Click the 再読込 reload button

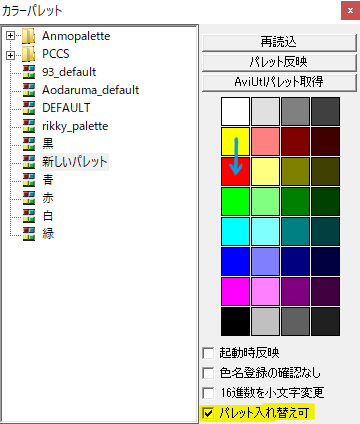(279, 42)
